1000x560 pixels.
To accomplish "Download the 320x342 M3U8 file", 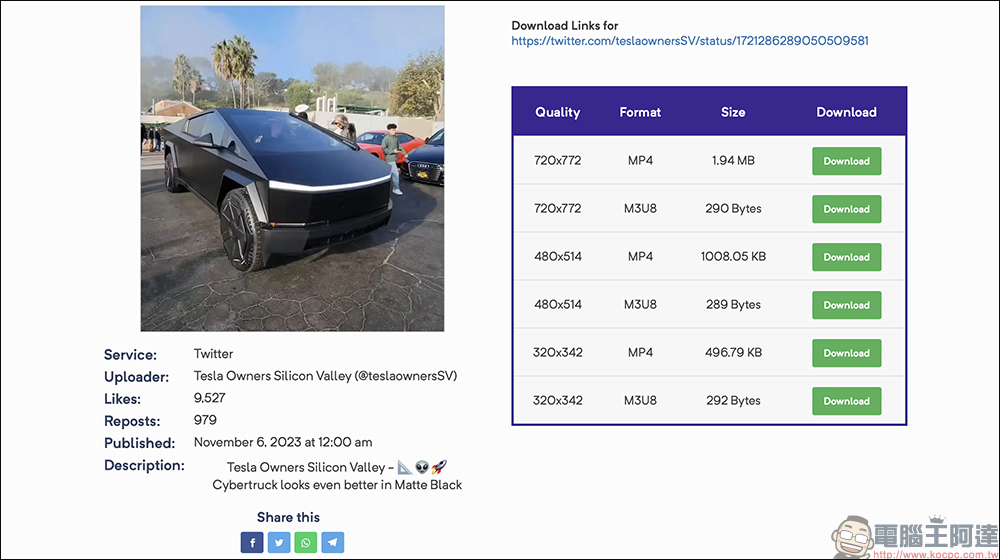I will 846,401.
